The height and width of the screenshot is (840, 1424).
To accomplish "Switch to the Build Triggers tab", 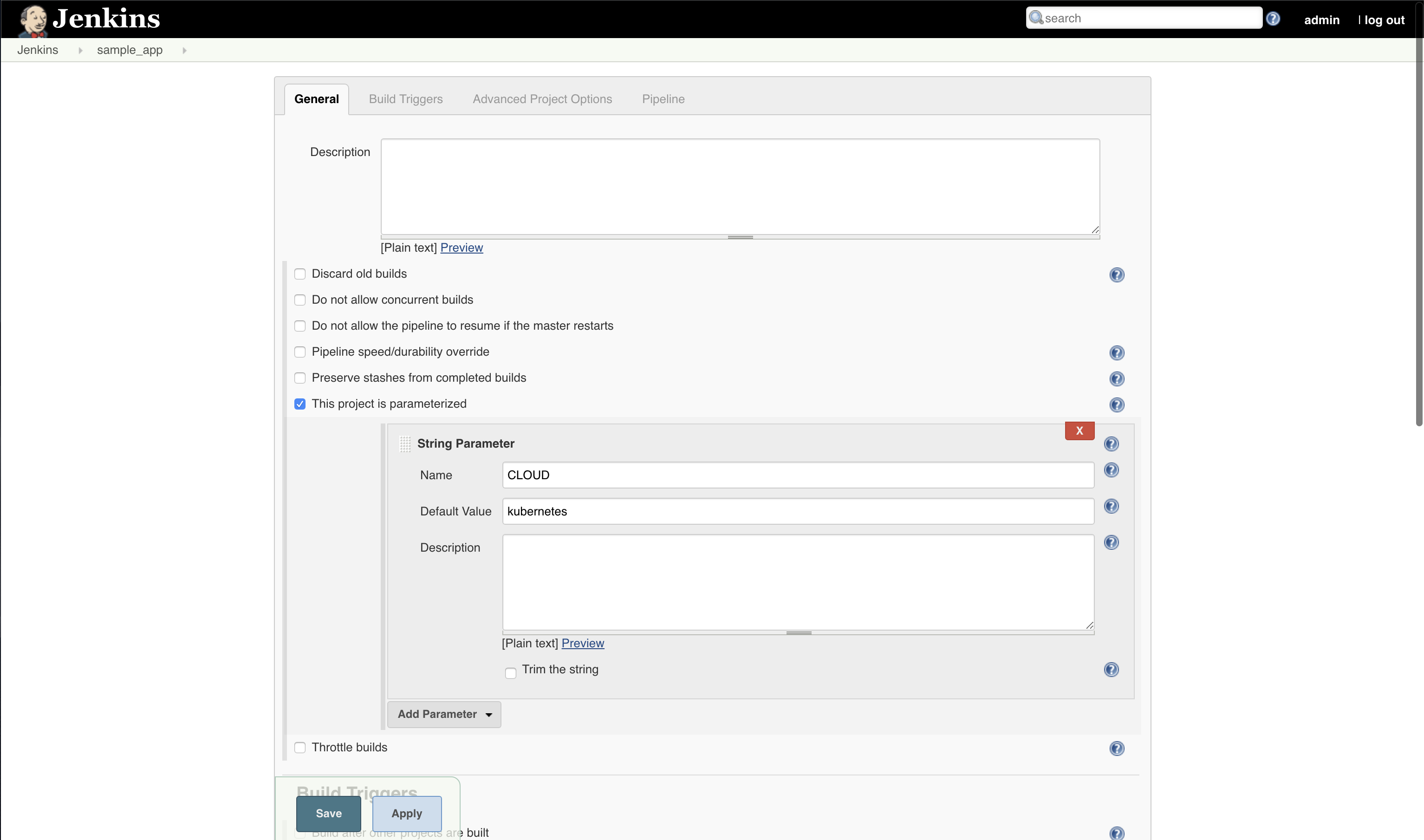I will click(405, 98).
